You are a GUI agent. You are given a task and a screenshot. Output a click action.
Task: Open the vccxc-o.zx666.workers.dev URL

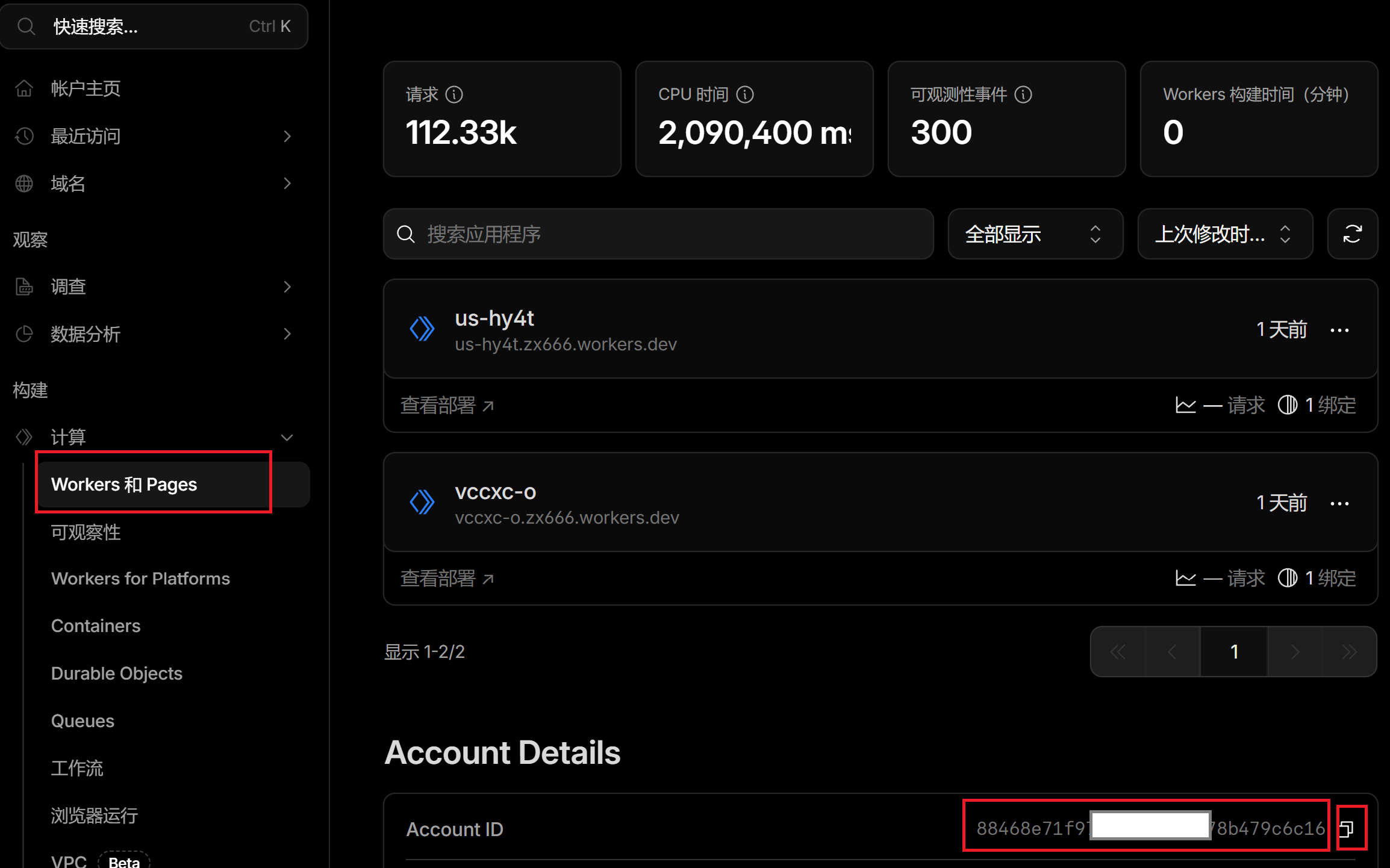point(567,518)
